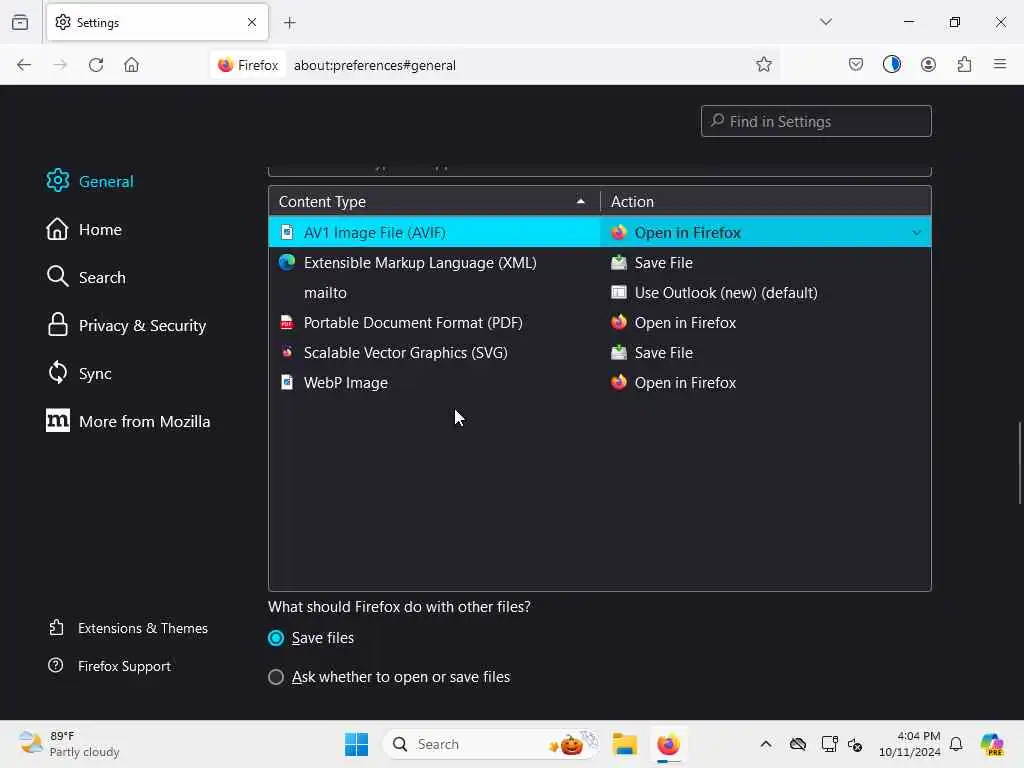Click the Firefox identity badge in address bar
Screen dimensions: 1024x768
click(x=248, y=65)
